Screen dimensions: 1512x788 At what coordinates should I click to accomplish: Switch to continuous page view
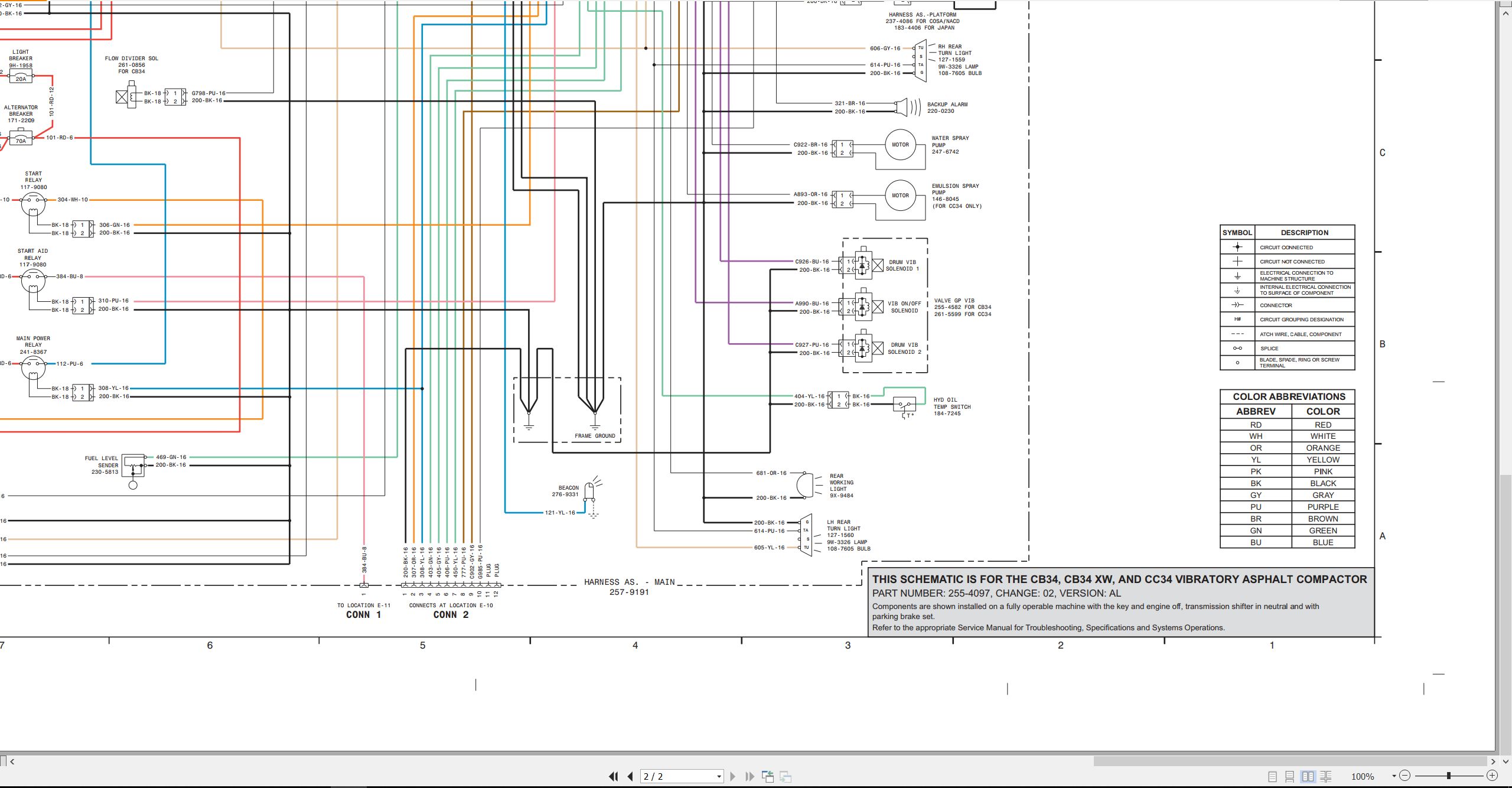pos(1290,777)
